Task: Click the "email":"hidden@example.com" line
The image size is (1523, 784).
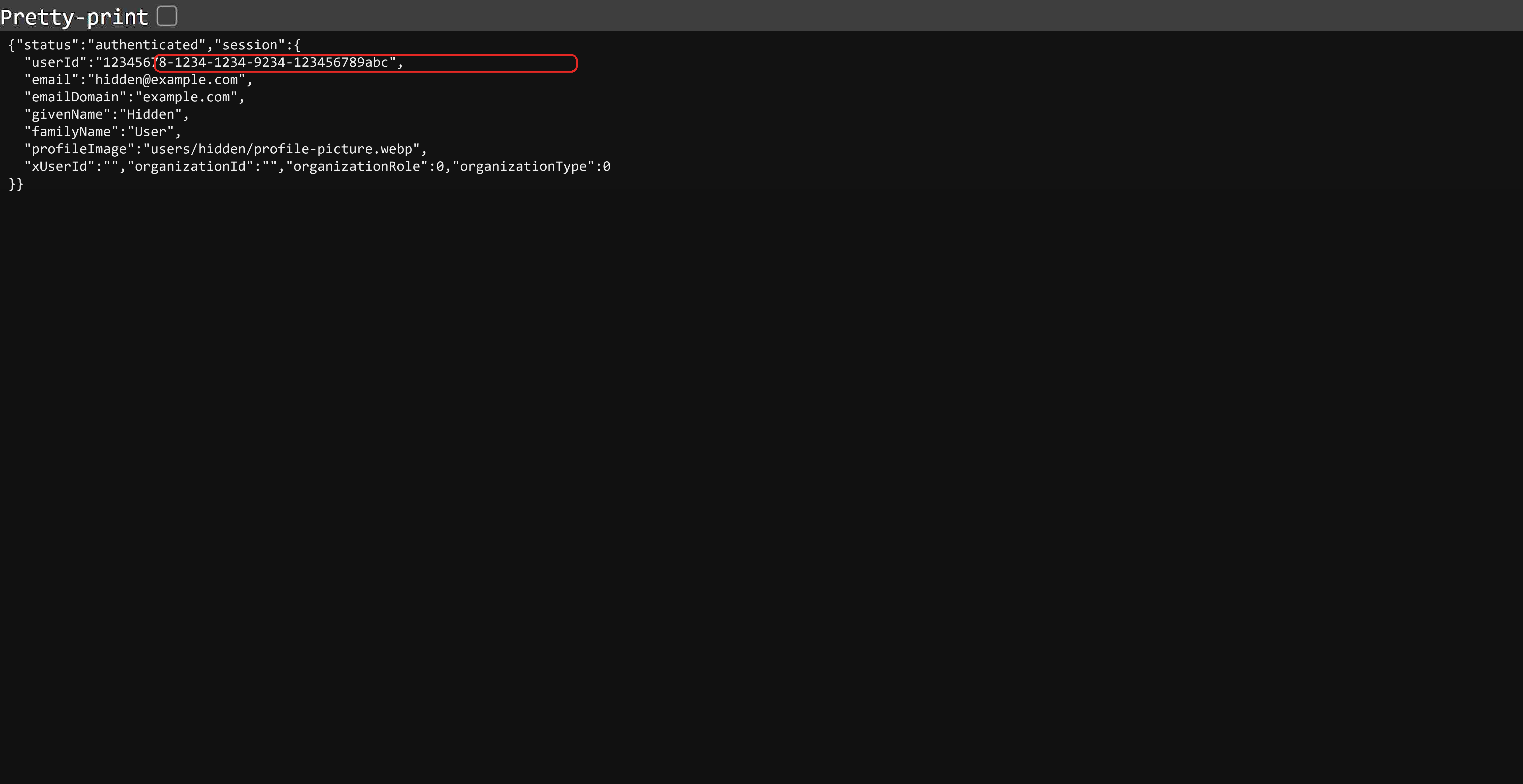Action: click(138, 80)
